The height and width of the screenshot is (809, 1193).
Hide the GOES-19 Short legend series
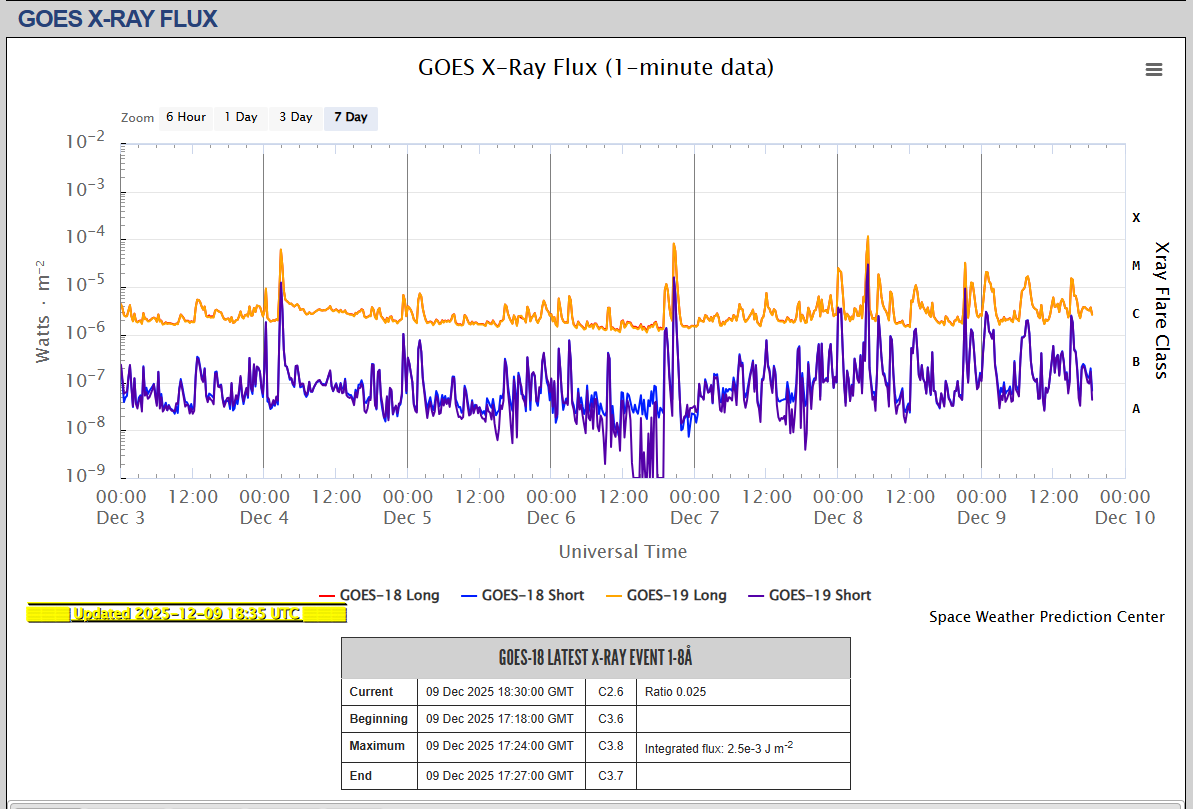(808, 595)
